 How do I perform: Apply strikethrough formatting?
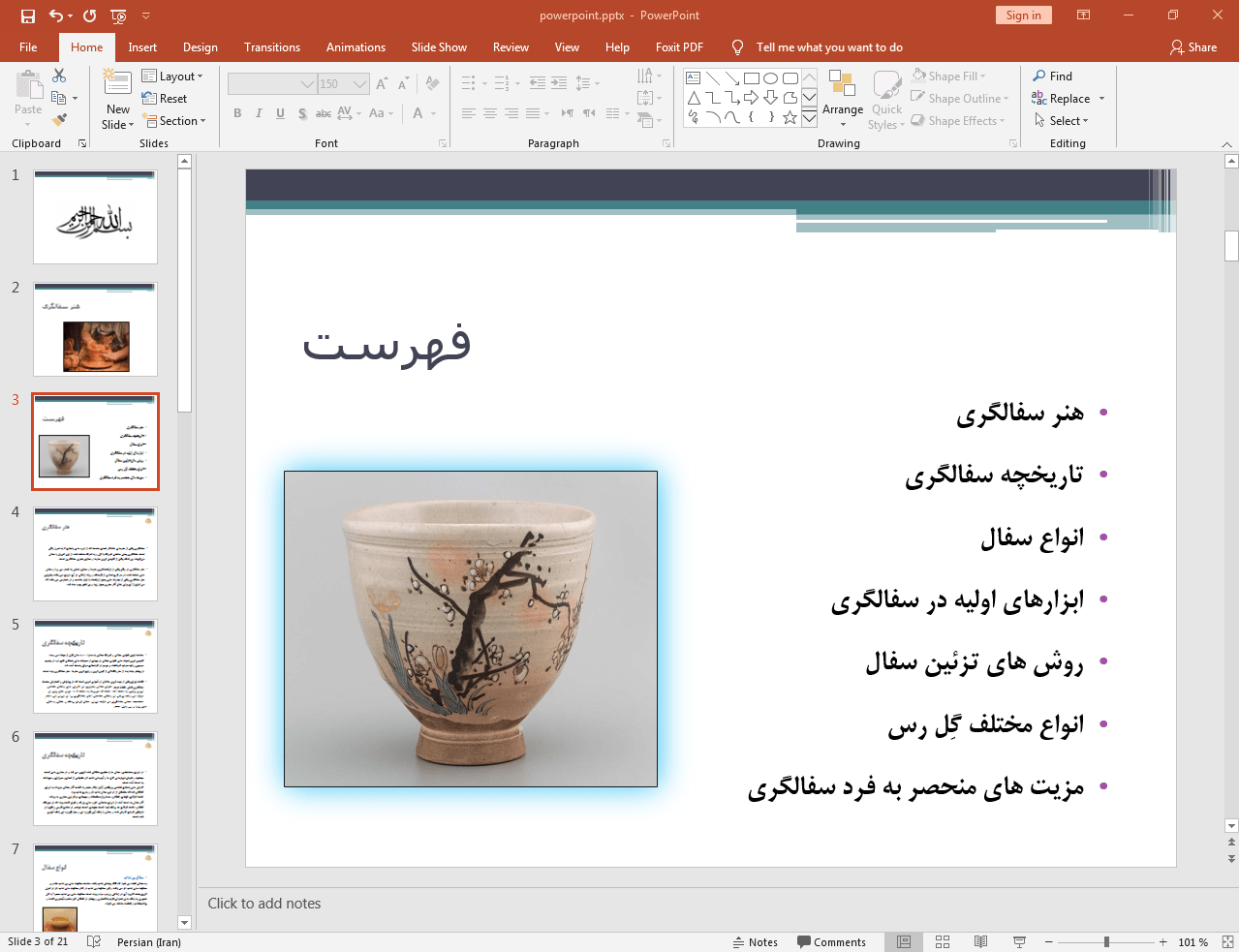click(324, 113)
